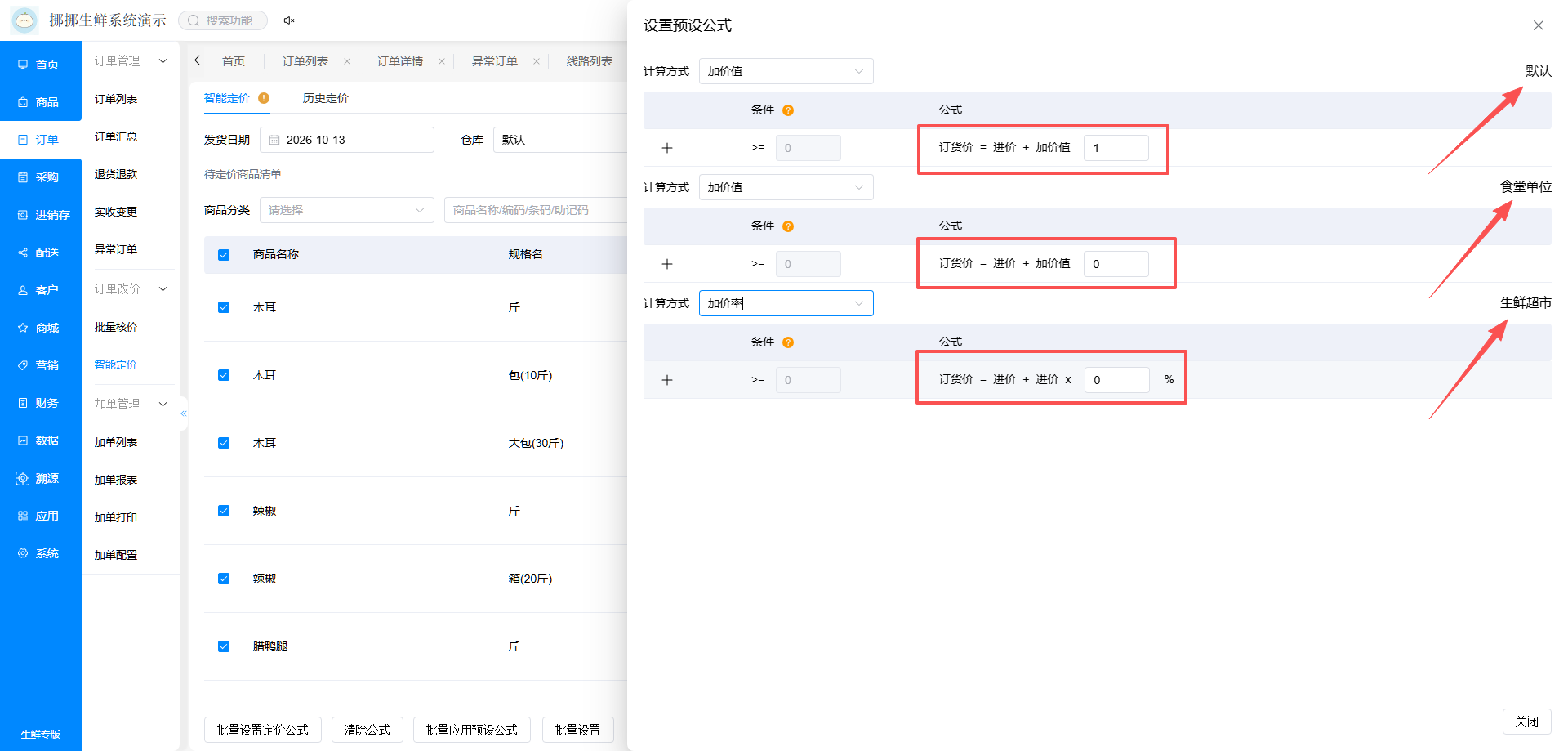Open the first 计算方式 dropdown for 默认
Screen dimensions: 1568x751
click(x=786, y=71)
